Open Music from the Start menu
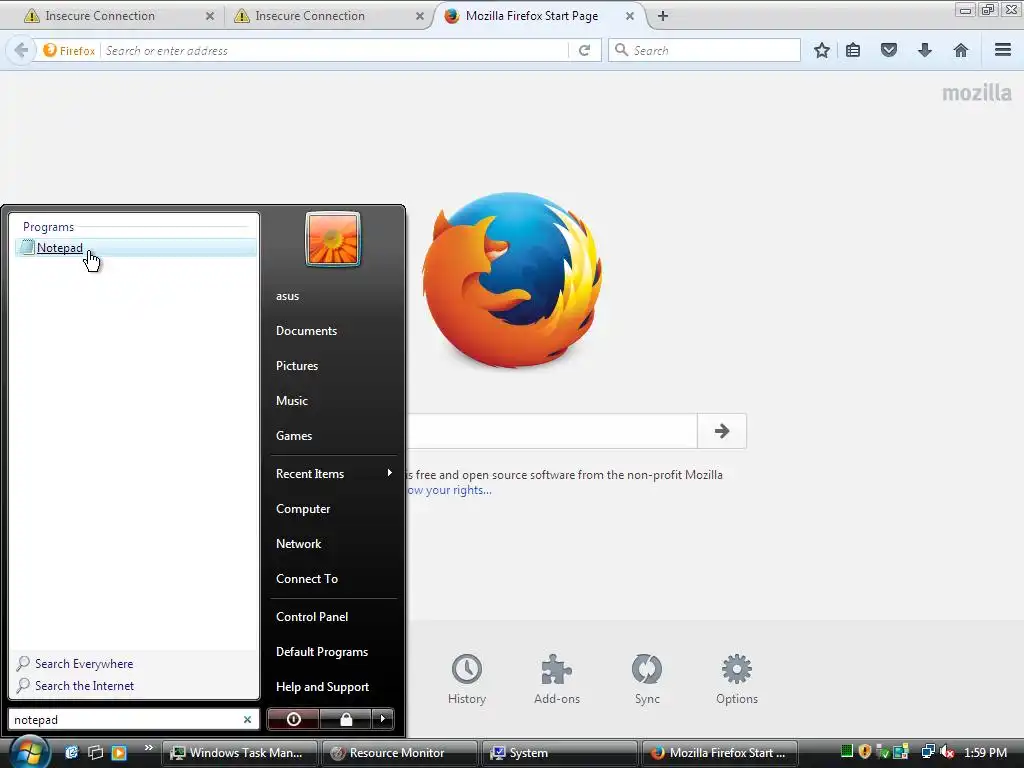This screenshot has height=768, width=1024. coord(291,401)
